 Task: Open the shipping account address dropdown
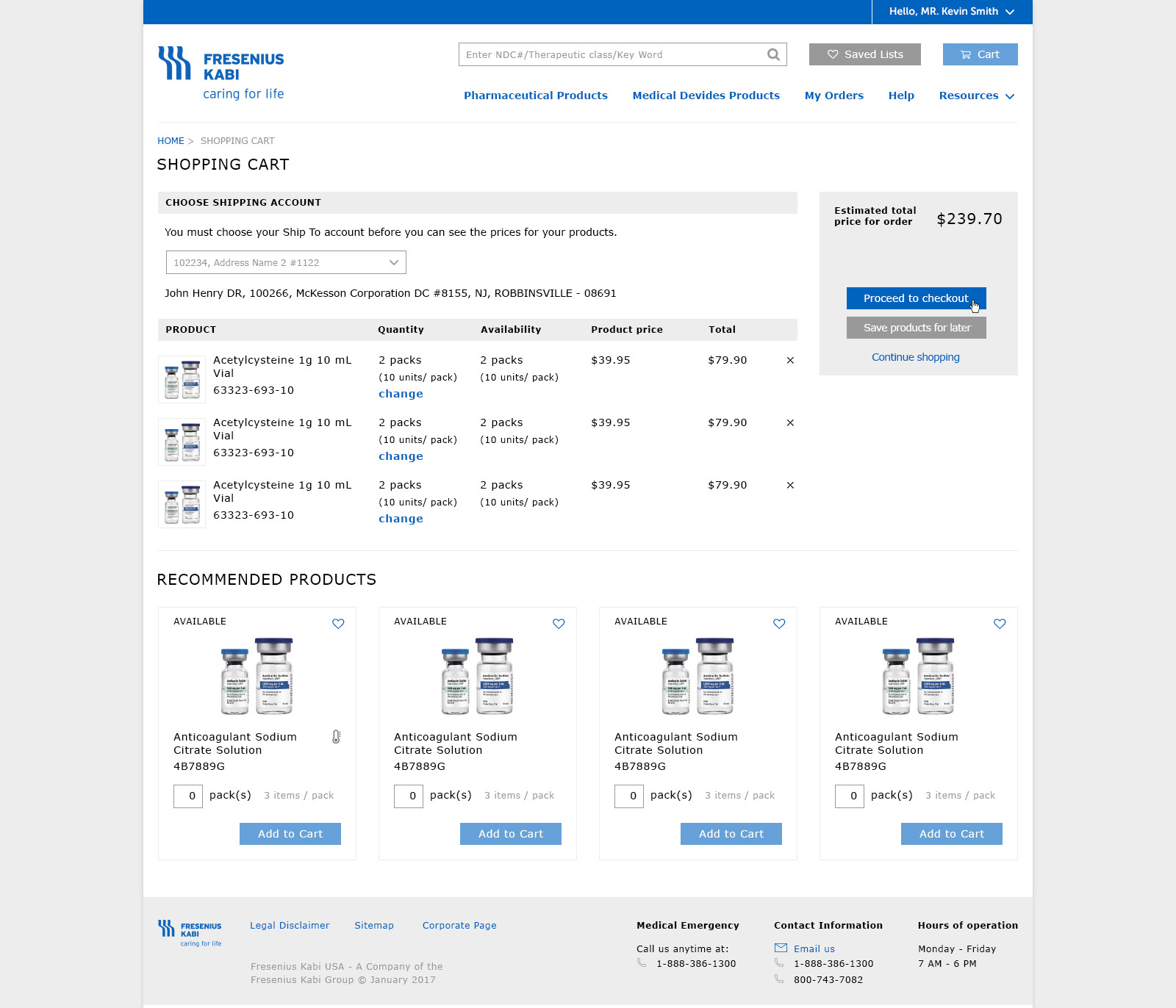pos(286,262)
